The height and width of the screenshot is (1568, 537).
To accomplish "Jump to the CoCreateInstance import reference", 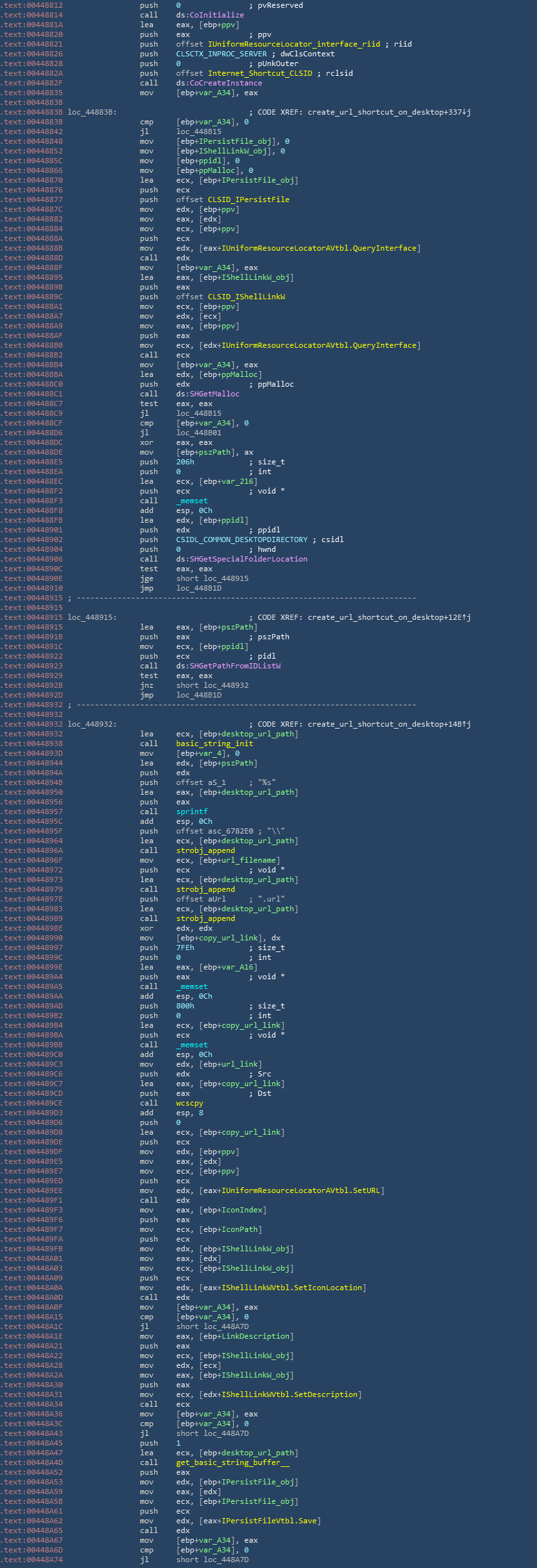I will (x=225, y=83).
